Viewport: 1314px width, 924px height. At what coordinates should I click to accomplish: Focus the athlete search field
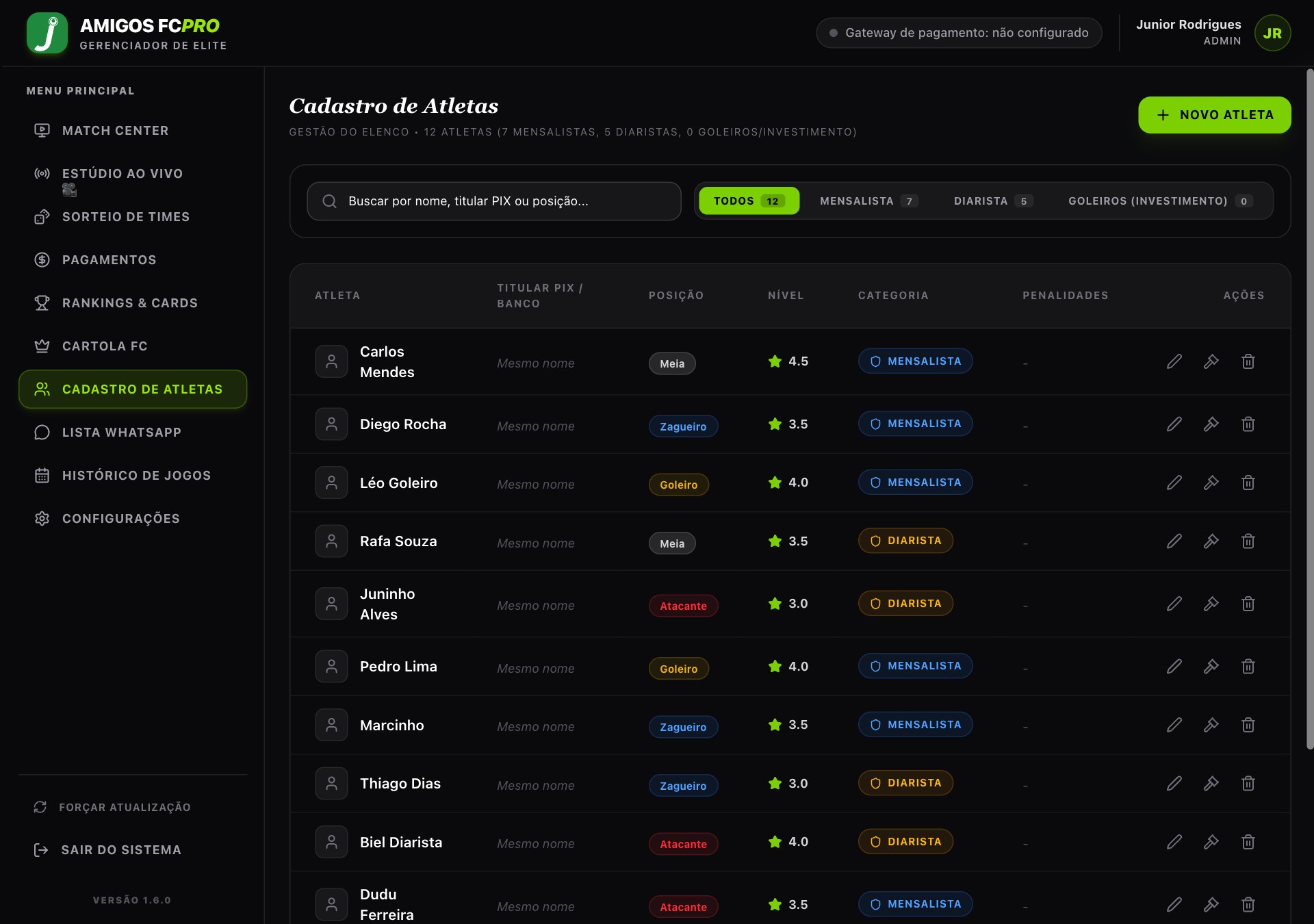click(494, 201)
